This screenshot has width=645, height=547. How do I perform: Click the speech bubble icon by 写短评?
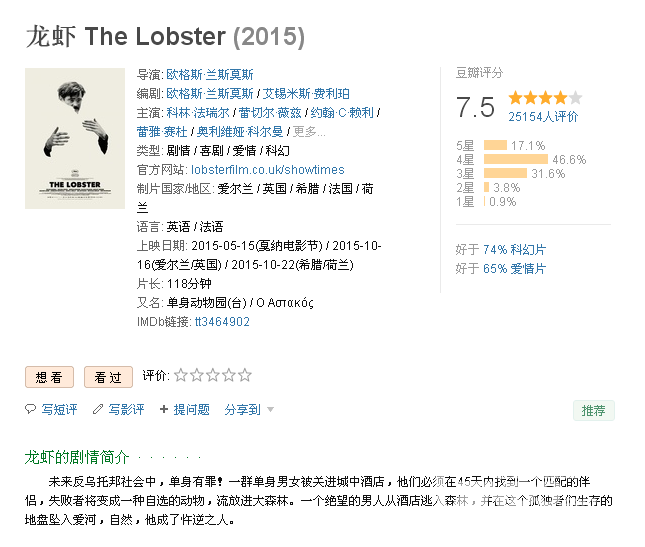30,409
